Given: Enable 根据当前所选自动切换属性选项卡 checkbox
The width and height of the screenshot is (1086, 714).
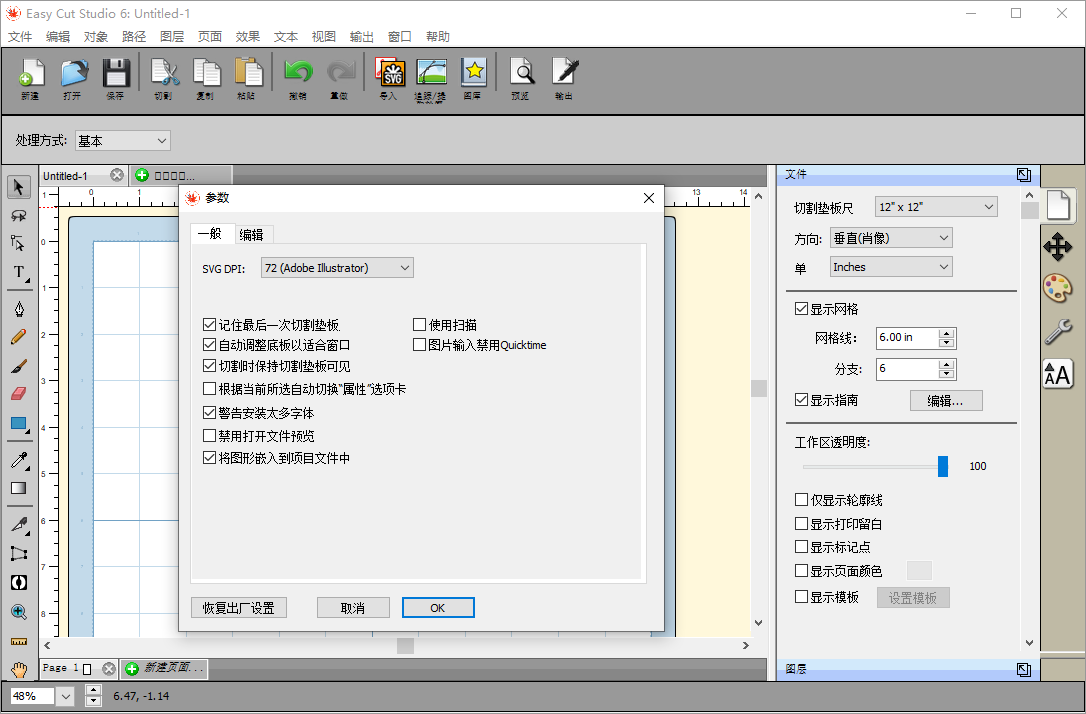Looking at the screenshot, I should (209, 389).
